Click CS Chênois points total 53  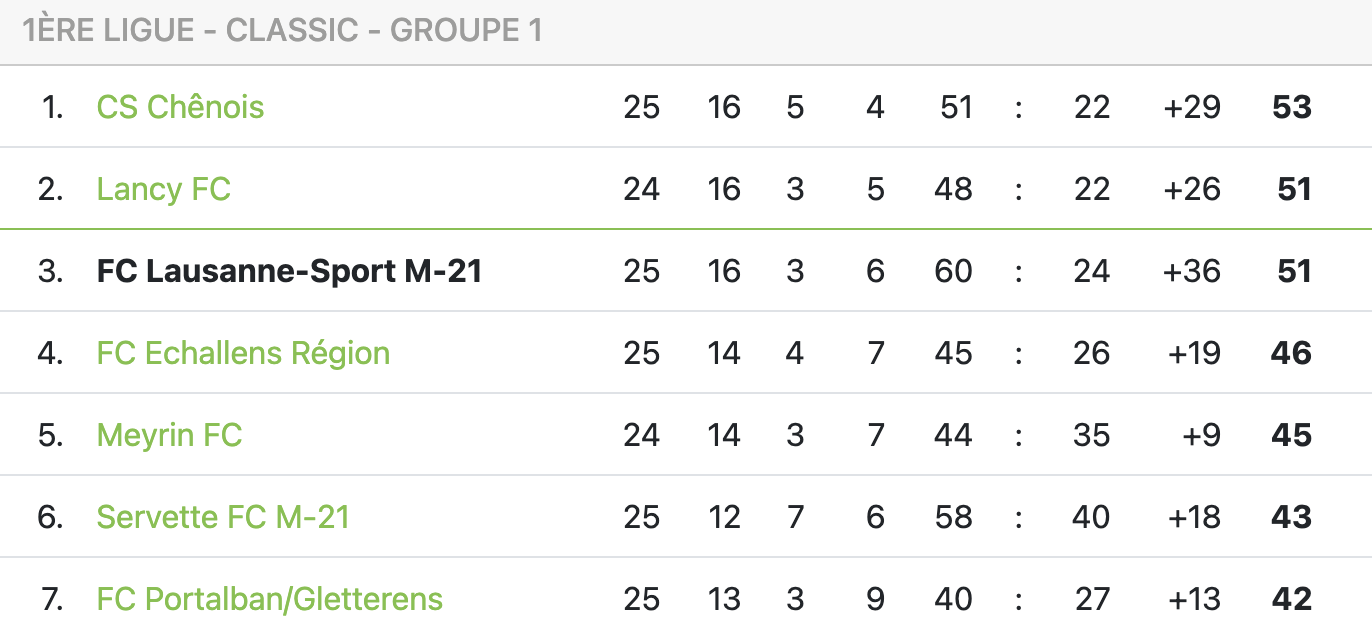tap(1292, 107)
